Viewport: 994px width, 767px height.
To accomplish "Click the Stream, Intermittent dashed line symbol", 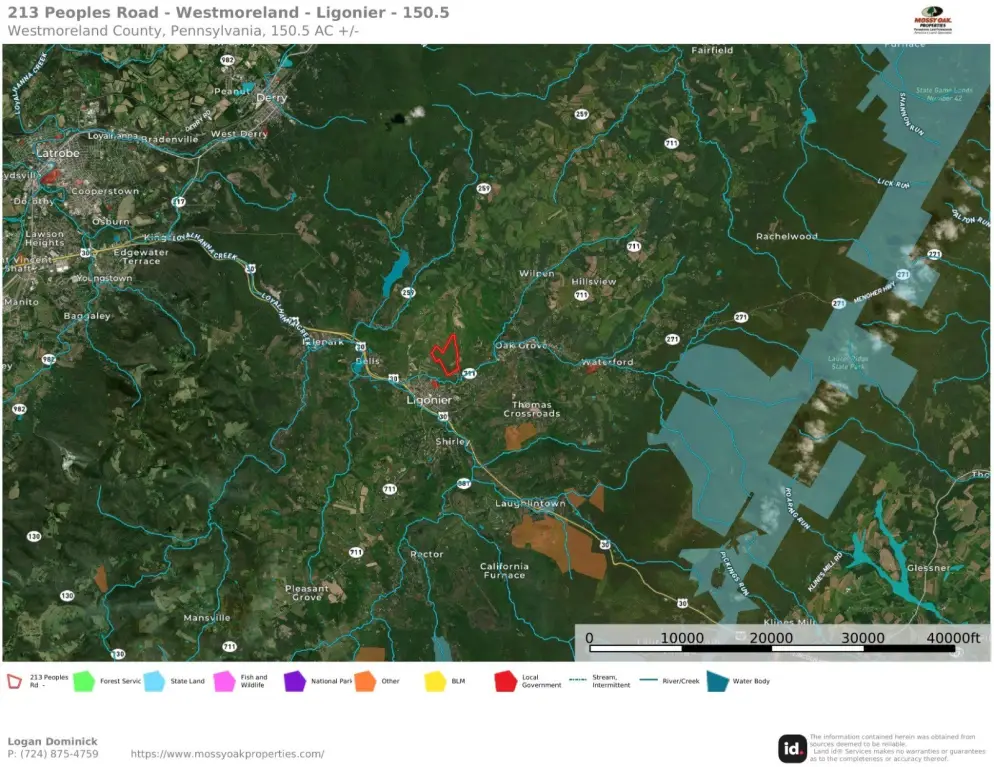I will [578, 680].
